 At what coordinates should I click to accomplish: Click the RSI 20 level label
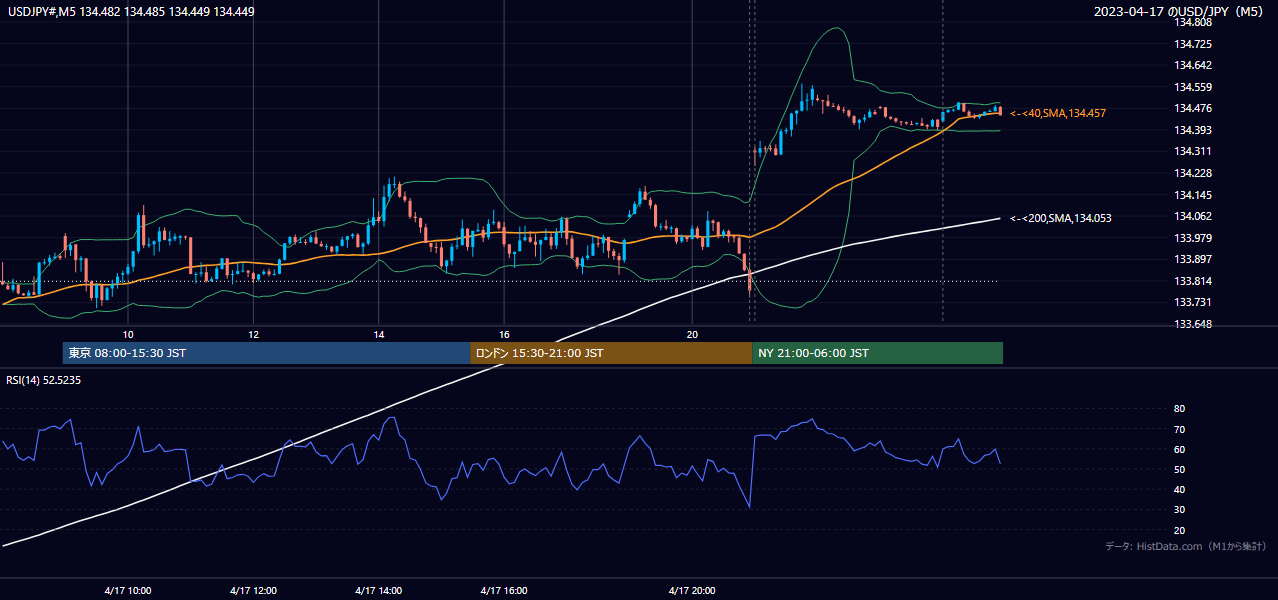point(1179,530)
